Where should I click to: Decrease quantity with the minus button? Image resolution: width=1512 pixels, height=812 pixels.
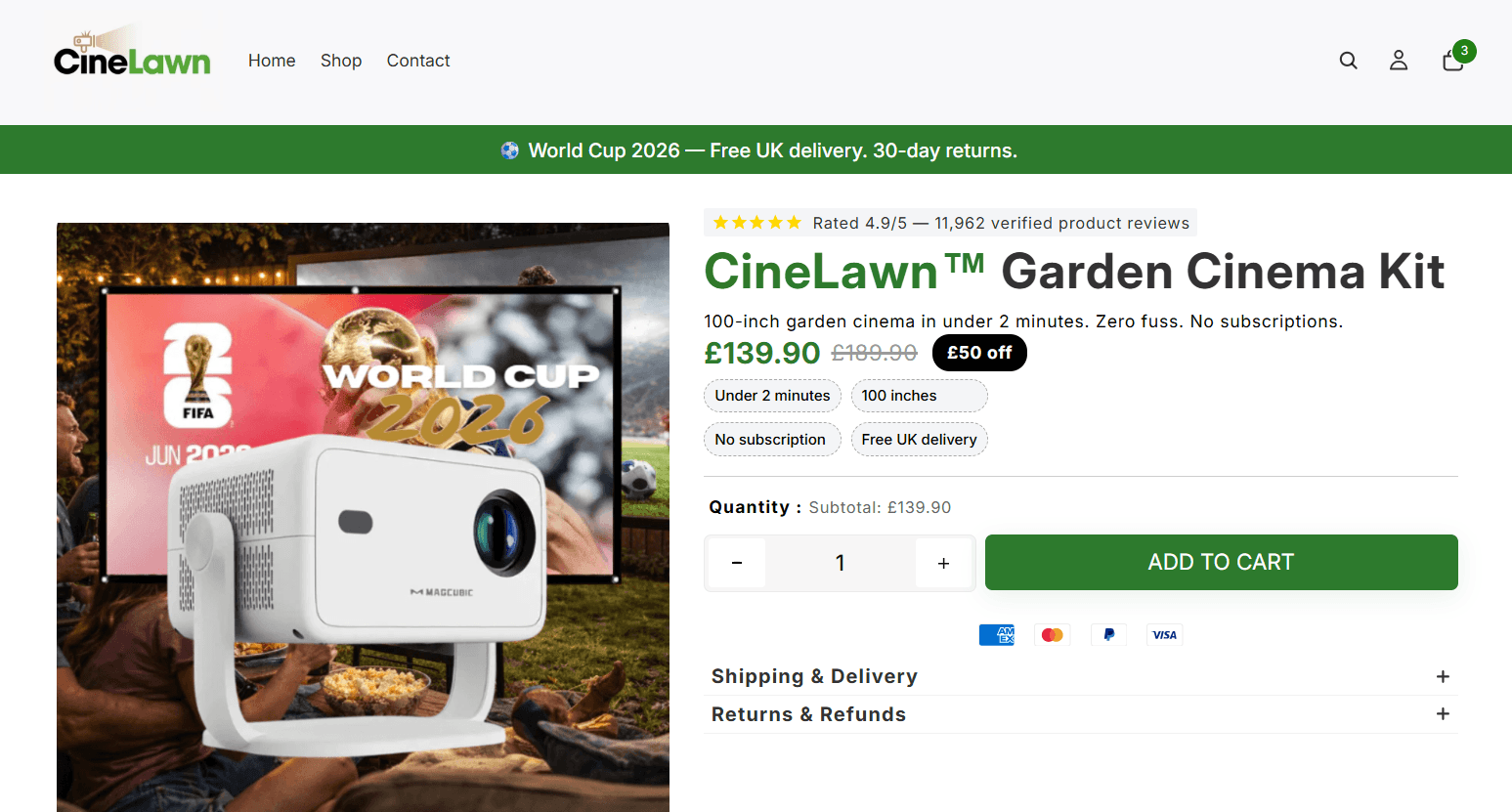tap(737, 563)
